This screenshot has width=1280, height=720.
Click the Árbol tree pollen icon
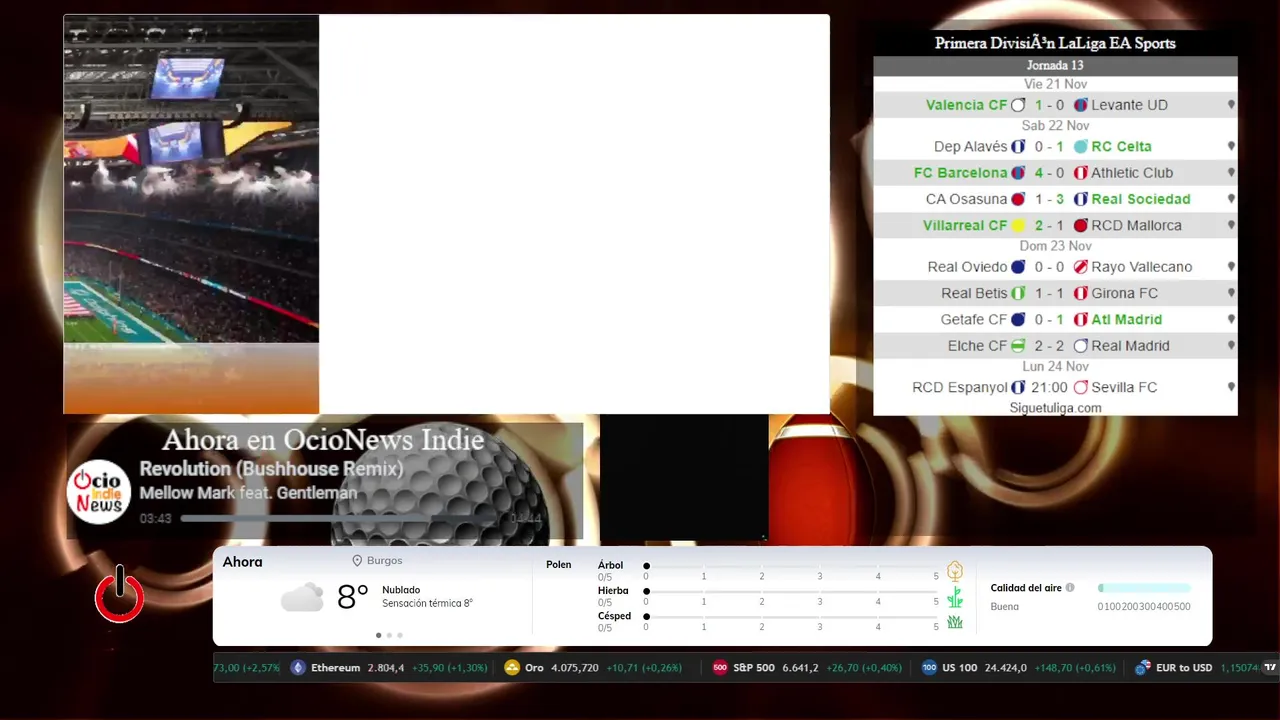click(x=955, y=571)
